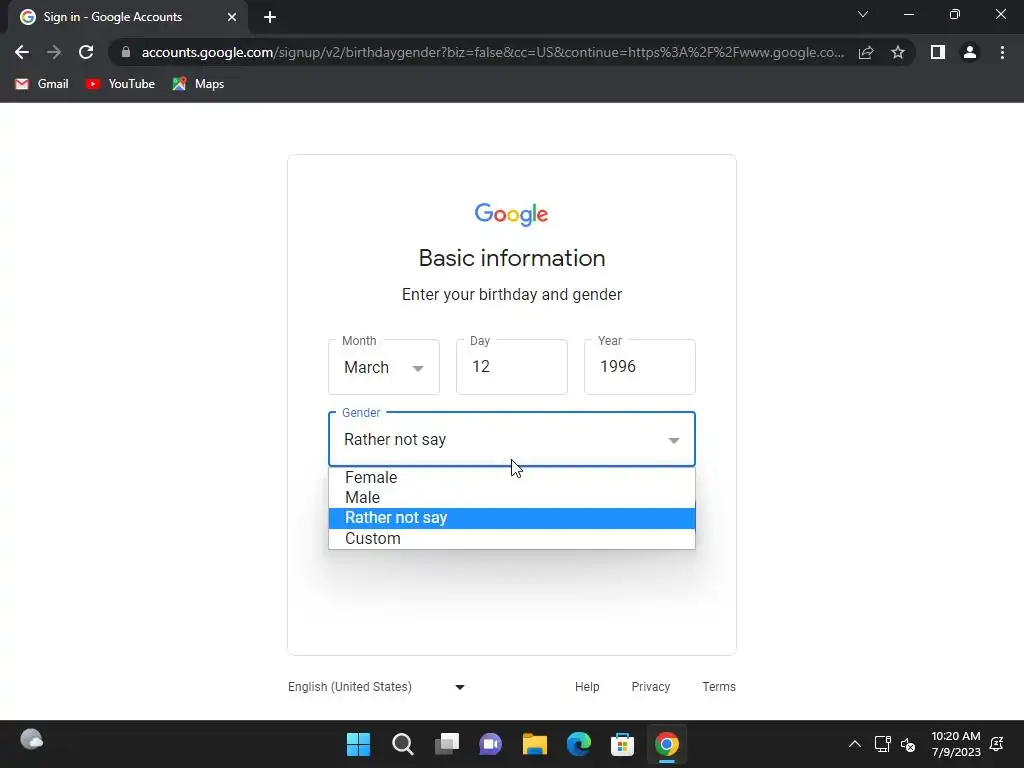This screenshot has width=1024, height=768.
Task: Close the Sign in - Google Accounts tab
Action: pos(232,17)
